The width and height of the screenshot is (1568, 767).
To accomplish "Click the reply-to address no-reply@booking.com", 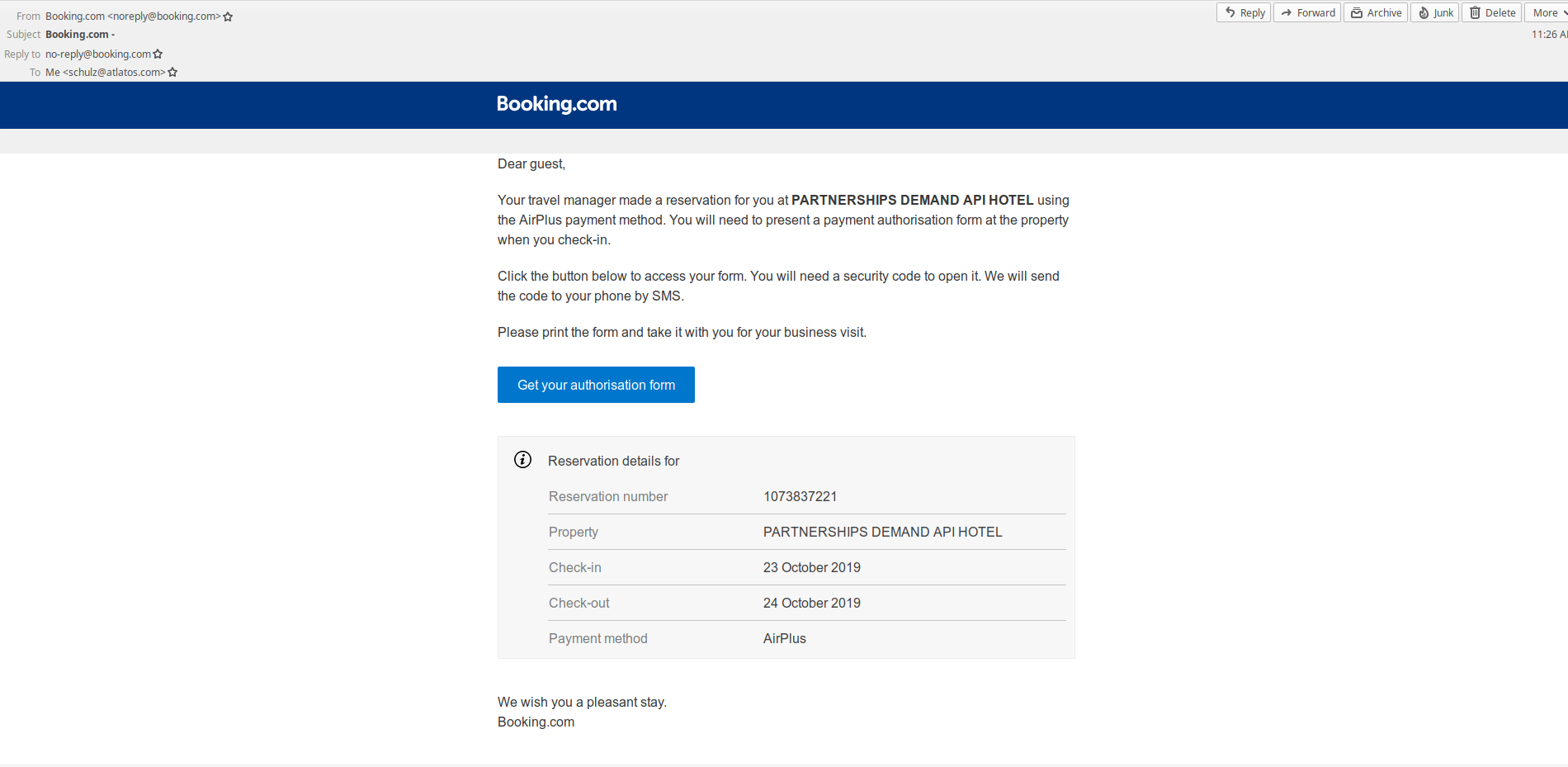I will (x=98, y=54).
